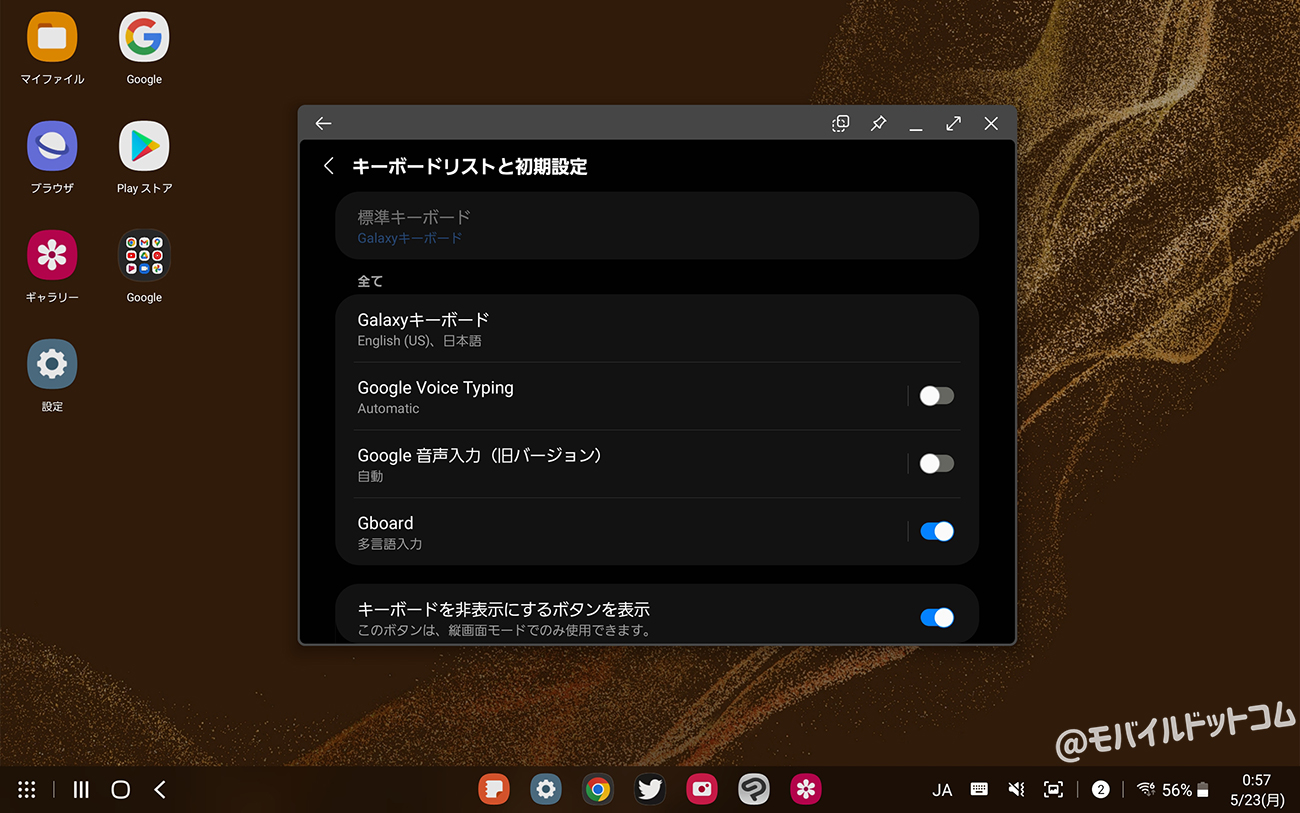Open マイファイル app on desktop
The width and height of the screenshot is (1300, 813).
point(52,38)
